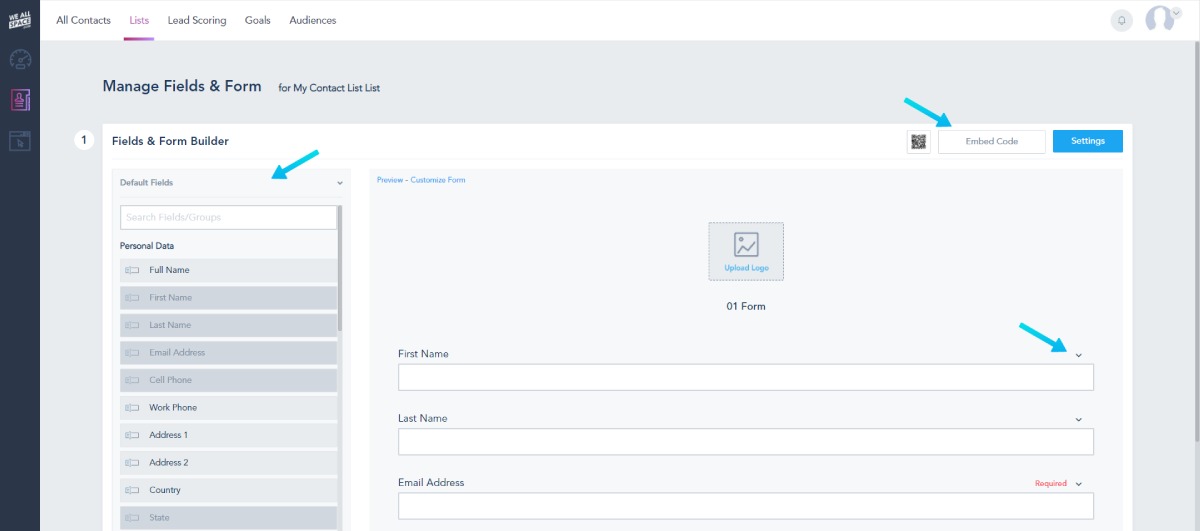
Task: Expand the Default Fields dropdown
Action: point(340,183)
